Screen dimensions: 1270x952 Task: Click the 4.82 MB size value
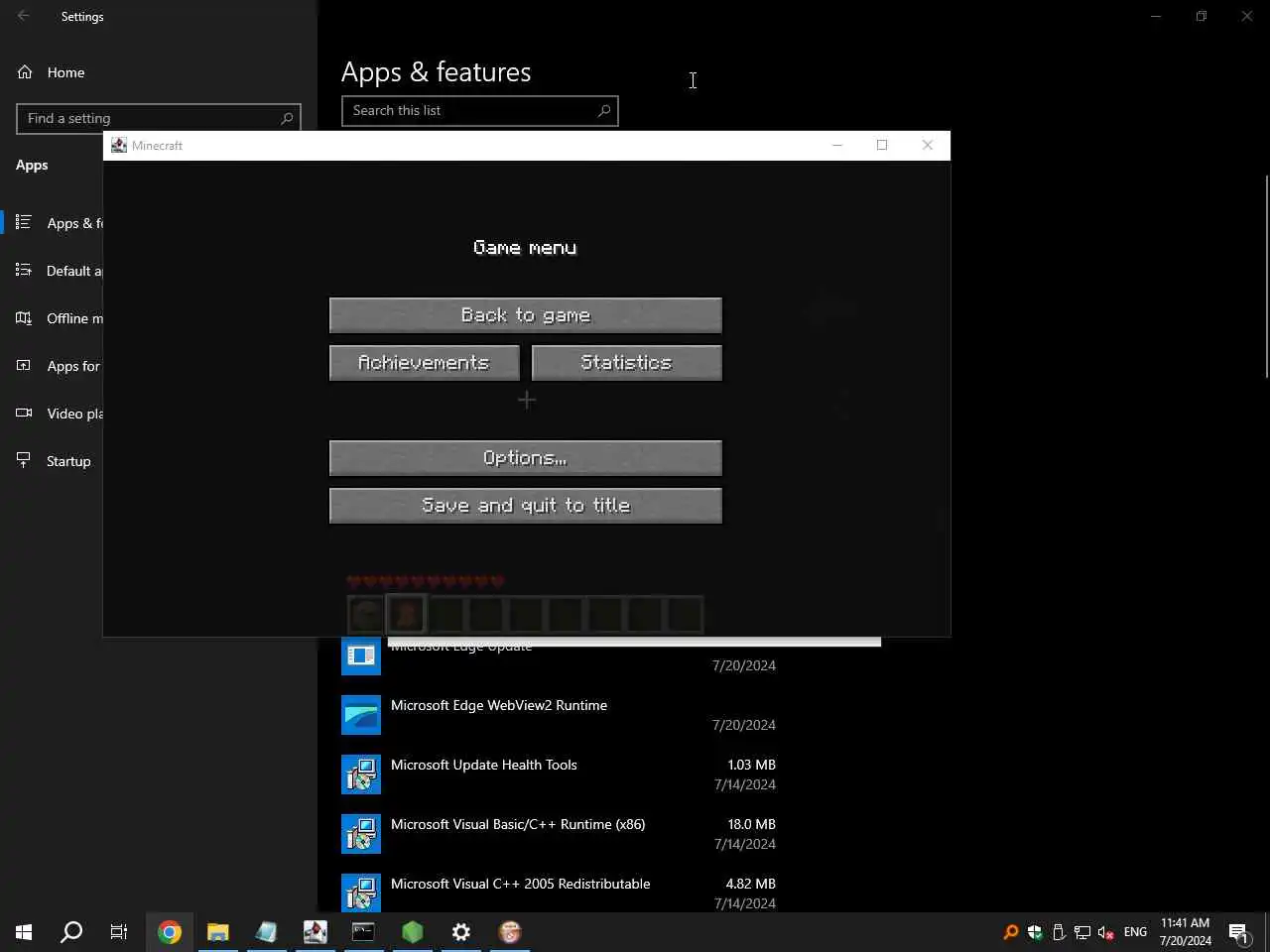pyautogui.click(x=751, y=884)
